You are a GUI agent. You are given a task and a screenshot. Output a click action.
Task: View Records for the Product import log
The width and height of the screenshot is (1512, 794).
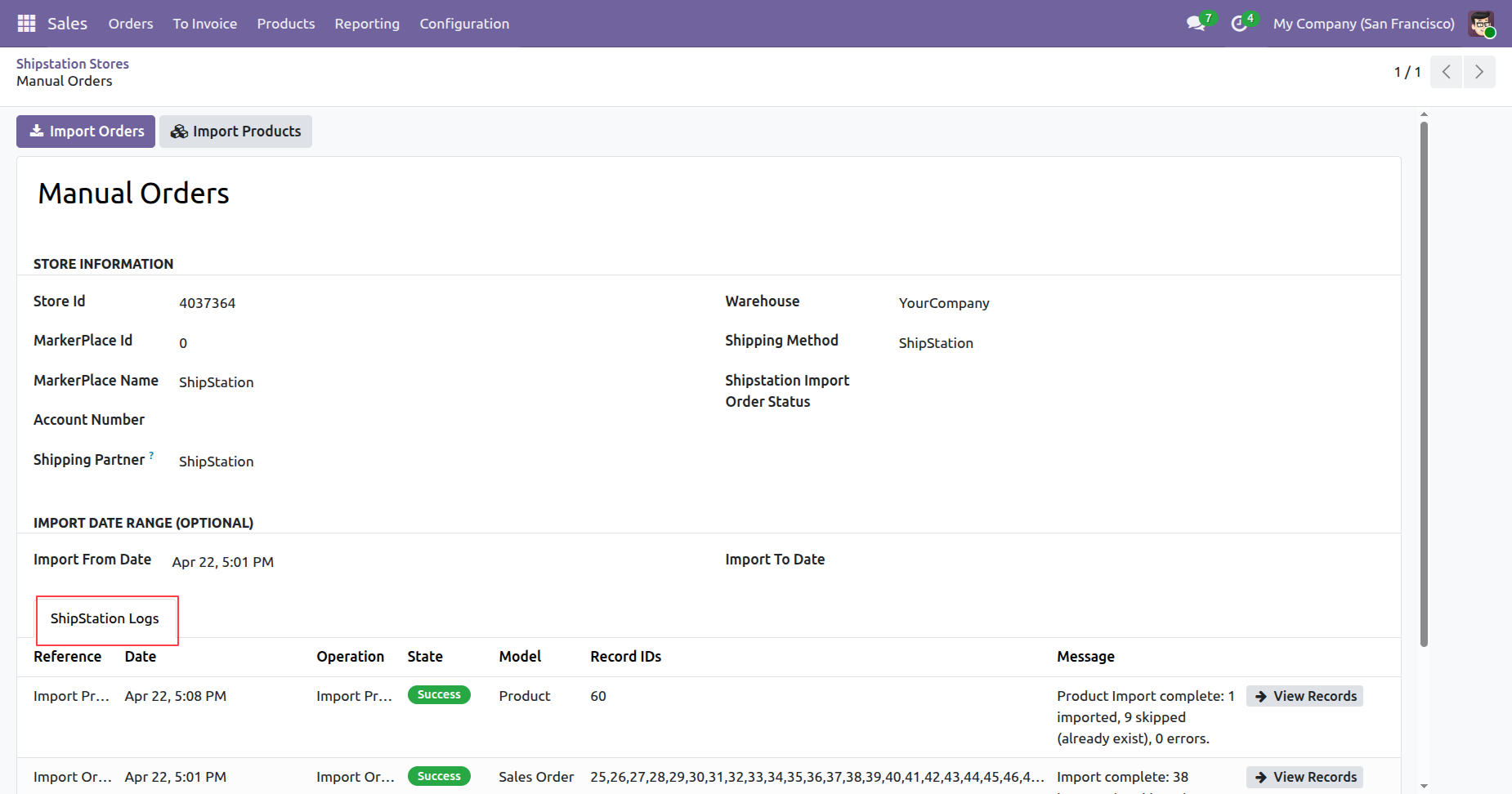pyautogui.click(x=1305, y=696)
